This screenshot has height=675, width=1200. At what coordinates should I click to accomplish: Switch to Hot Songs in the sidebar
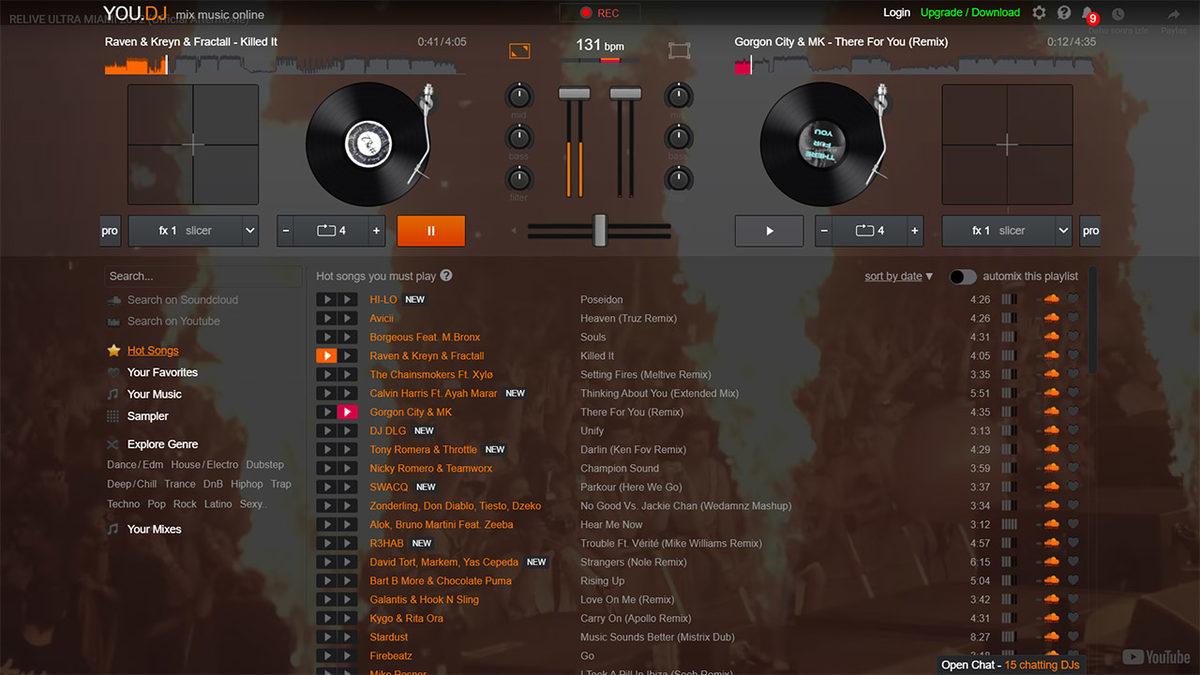(154, 350)
